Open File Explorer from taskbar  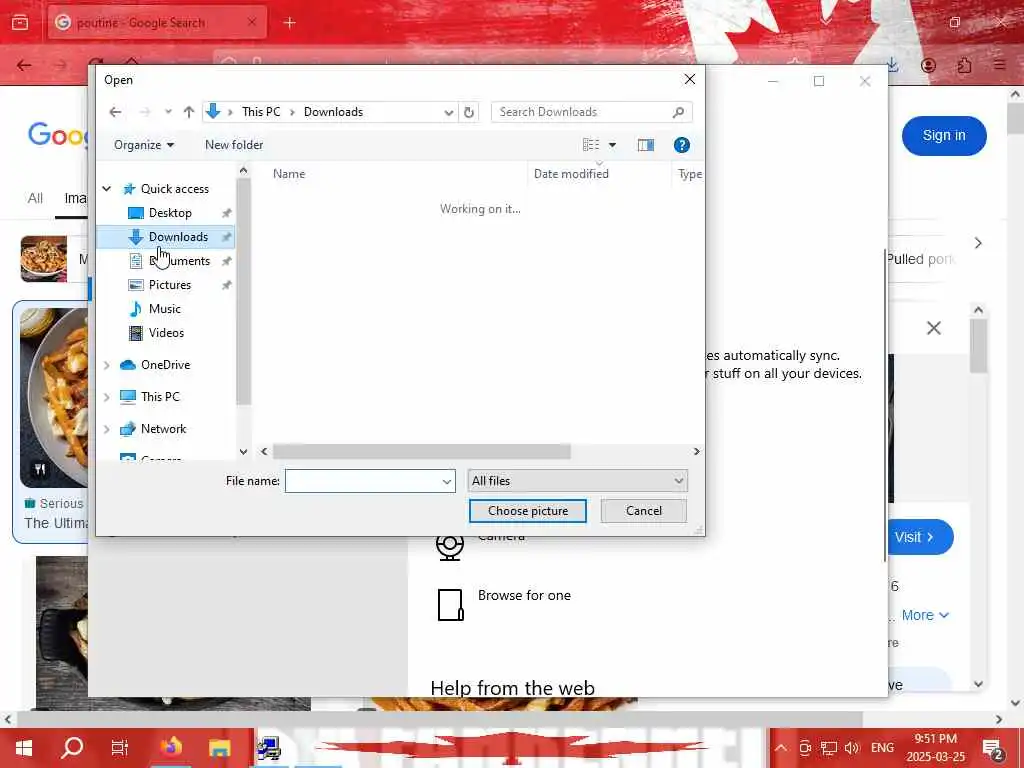(x=219, y=748)
